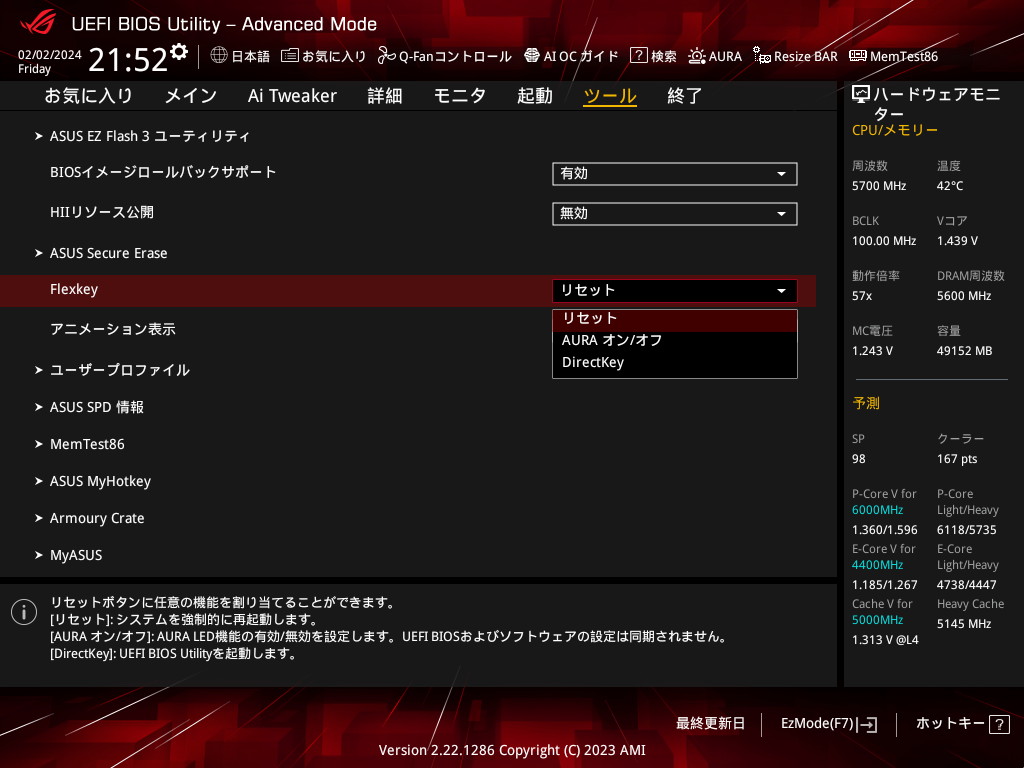Select アニメーション表示 setting
1024x768 pixels.
pos(113,329)
